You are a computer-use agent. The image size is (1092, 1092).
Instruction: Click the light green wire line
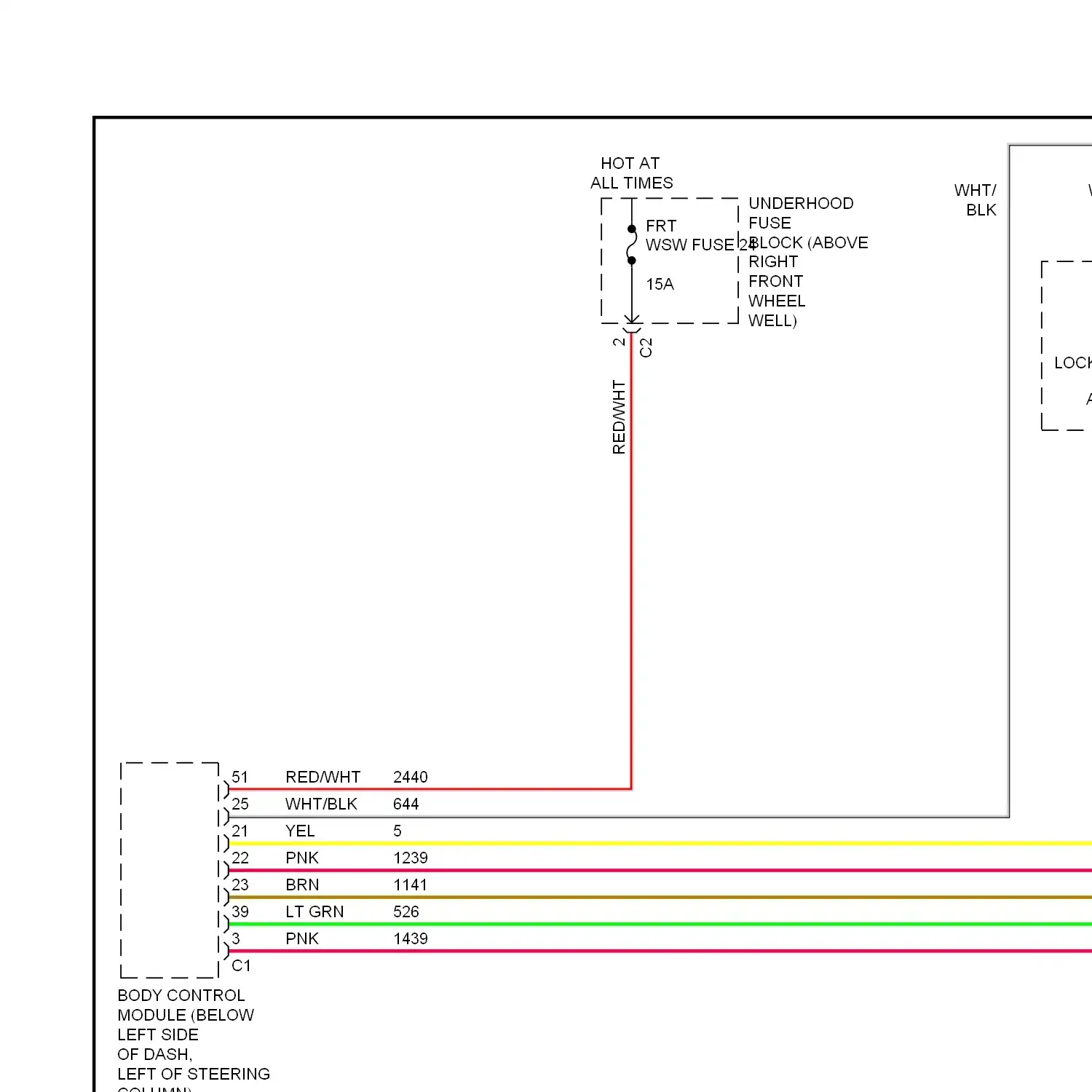pos(660,925)
